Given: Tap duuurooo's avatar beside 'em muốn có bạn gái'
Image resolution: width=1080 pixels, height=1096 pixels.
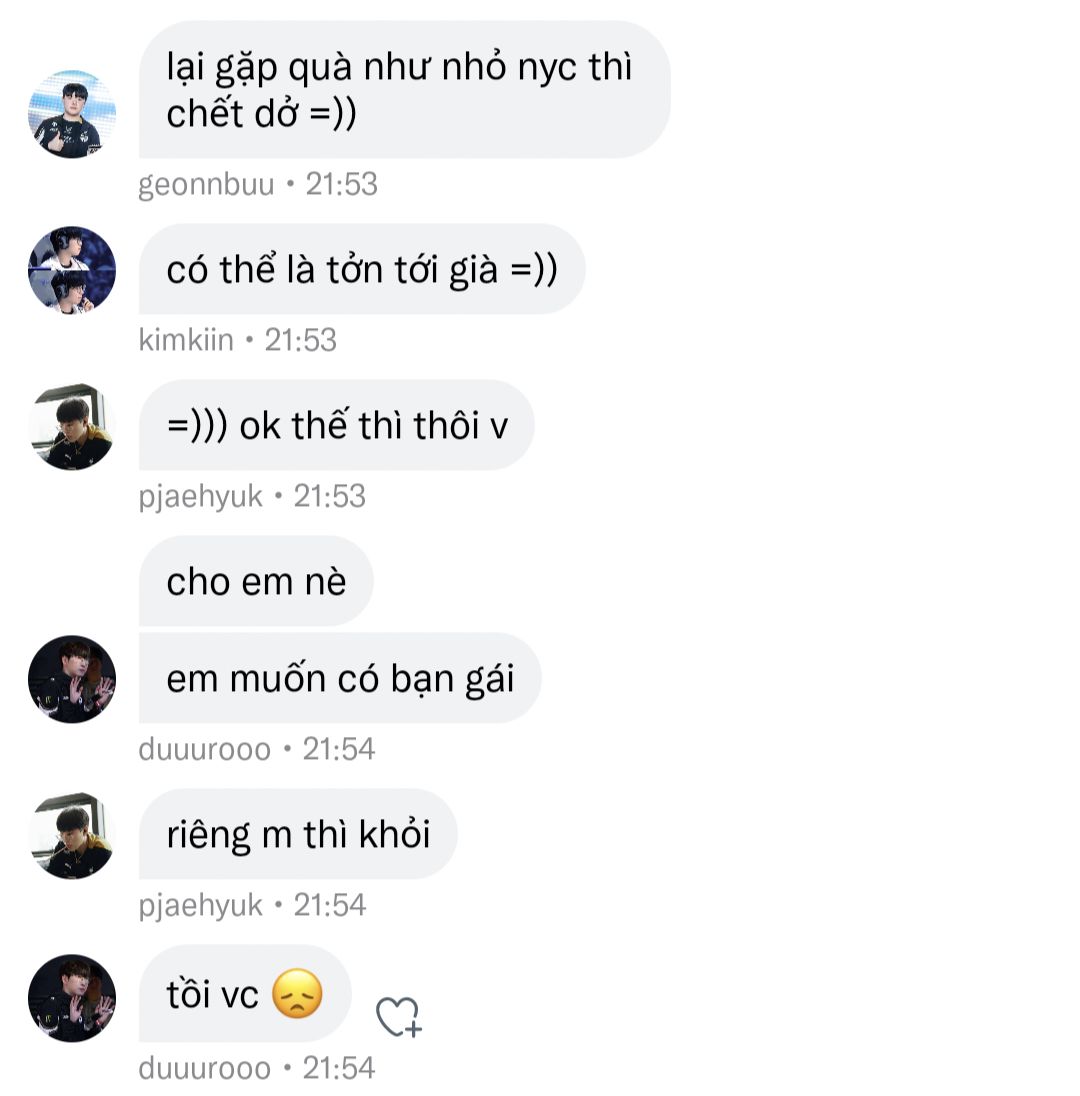Looking at the screenshot, I should (x=72, y=679).
